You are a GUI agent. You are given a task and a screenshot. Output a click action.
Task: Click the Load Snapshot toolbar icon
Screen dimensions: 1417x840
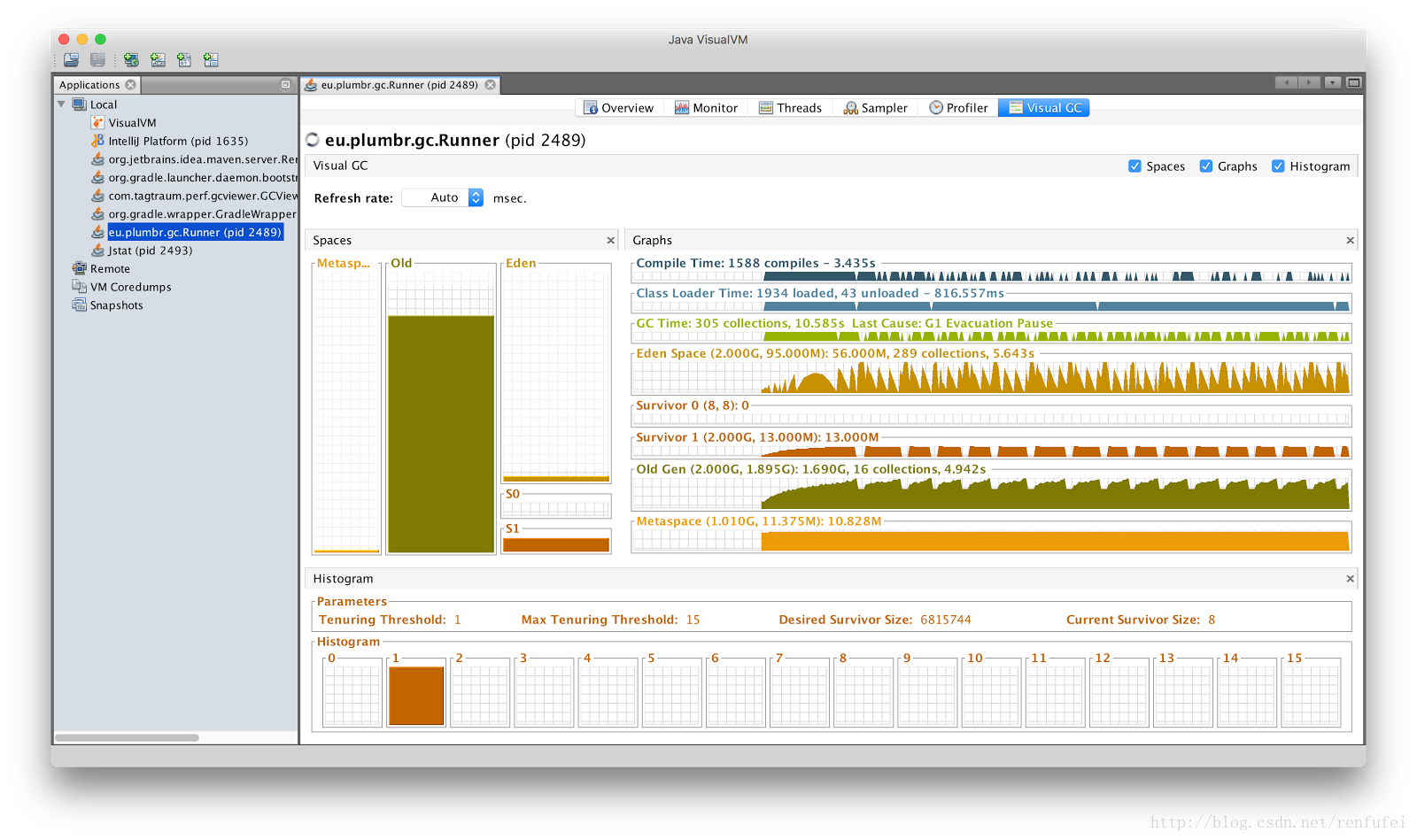[x=72, y=60]
